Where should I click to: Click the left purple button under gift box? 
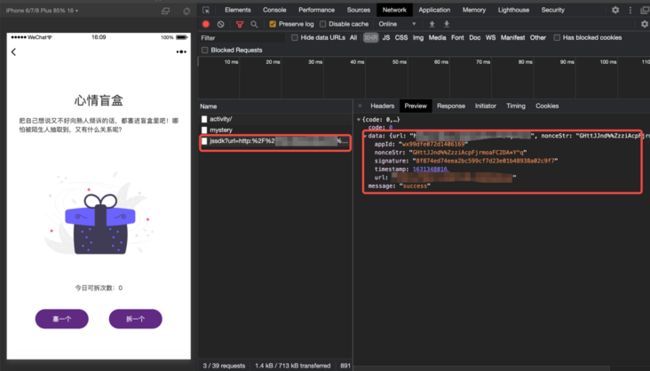pos(62,319)
